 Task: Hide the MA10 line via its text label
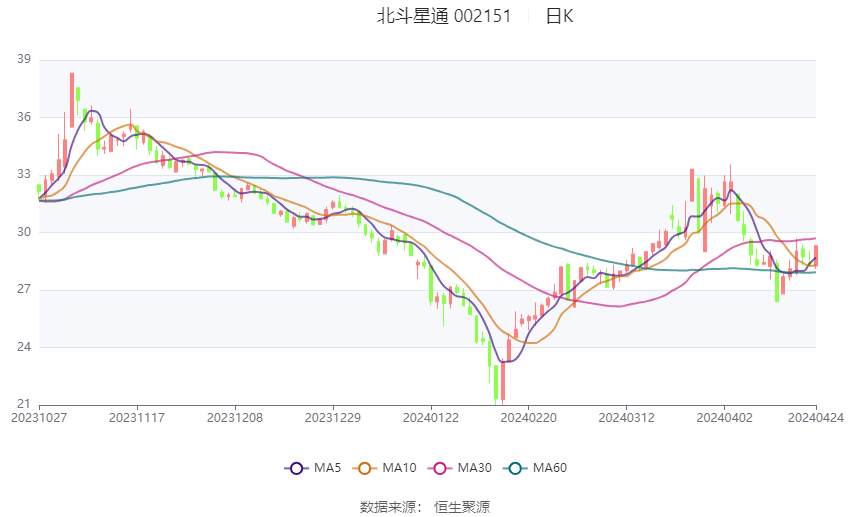click(x=399, y=467)
